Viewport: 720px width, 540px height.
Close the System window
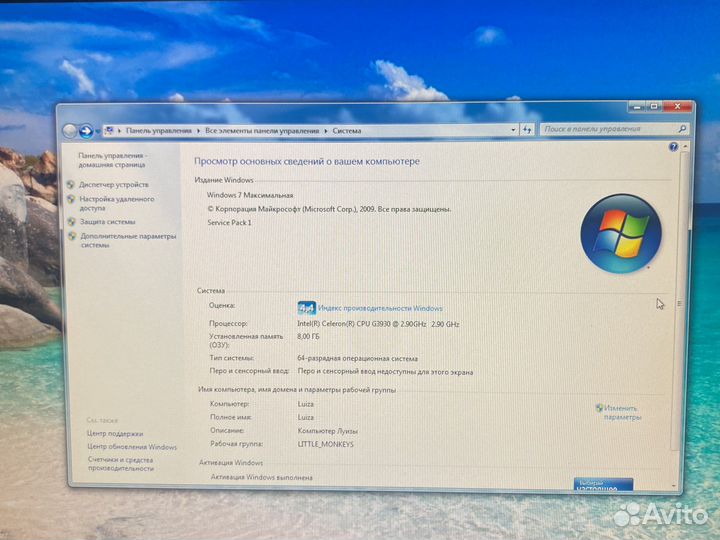click(x=677, y=107)
